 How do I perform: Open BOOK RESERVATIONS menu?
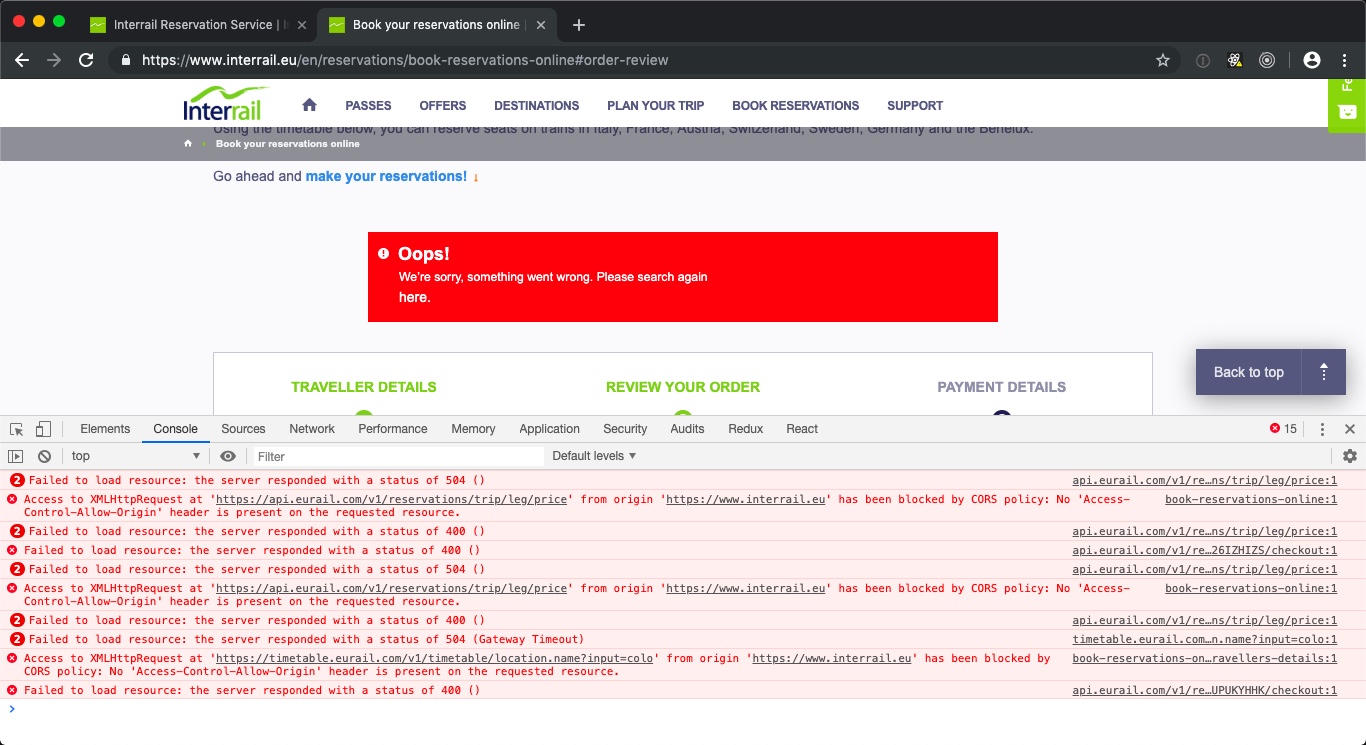(795, 105)
